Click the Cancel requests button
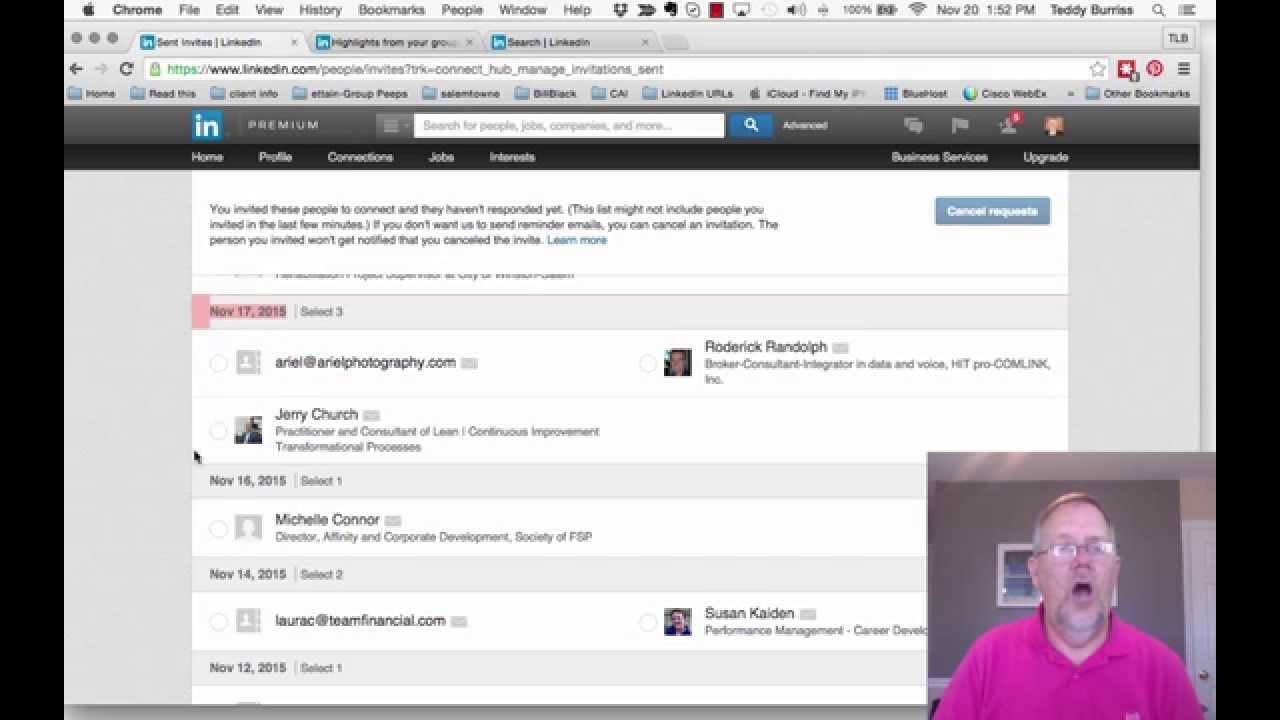 coord(992,211)
